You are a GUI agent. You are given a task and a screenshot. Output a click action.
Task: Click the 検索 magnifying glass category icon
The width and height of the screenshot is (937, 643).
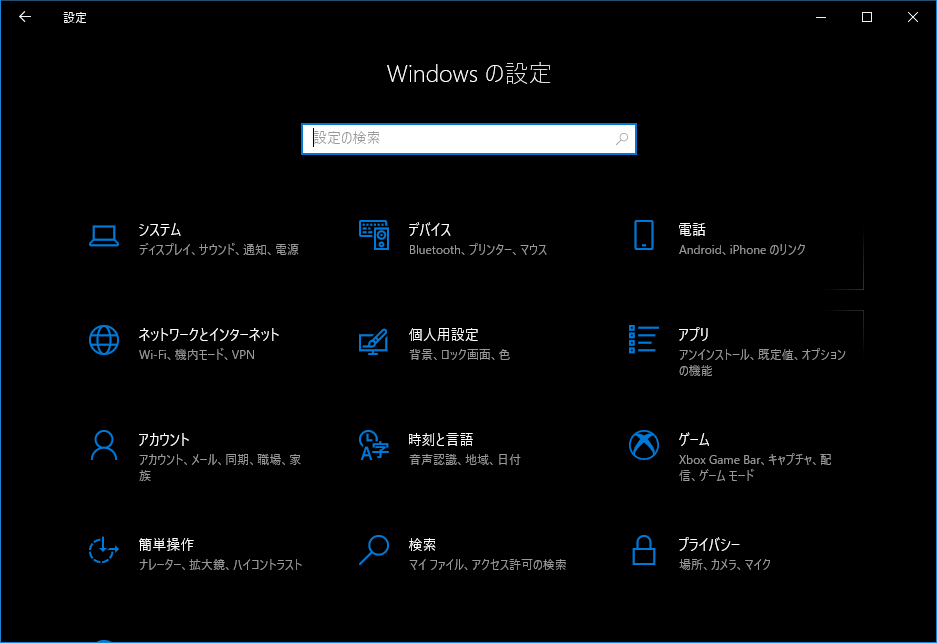(x=373, y=550)
